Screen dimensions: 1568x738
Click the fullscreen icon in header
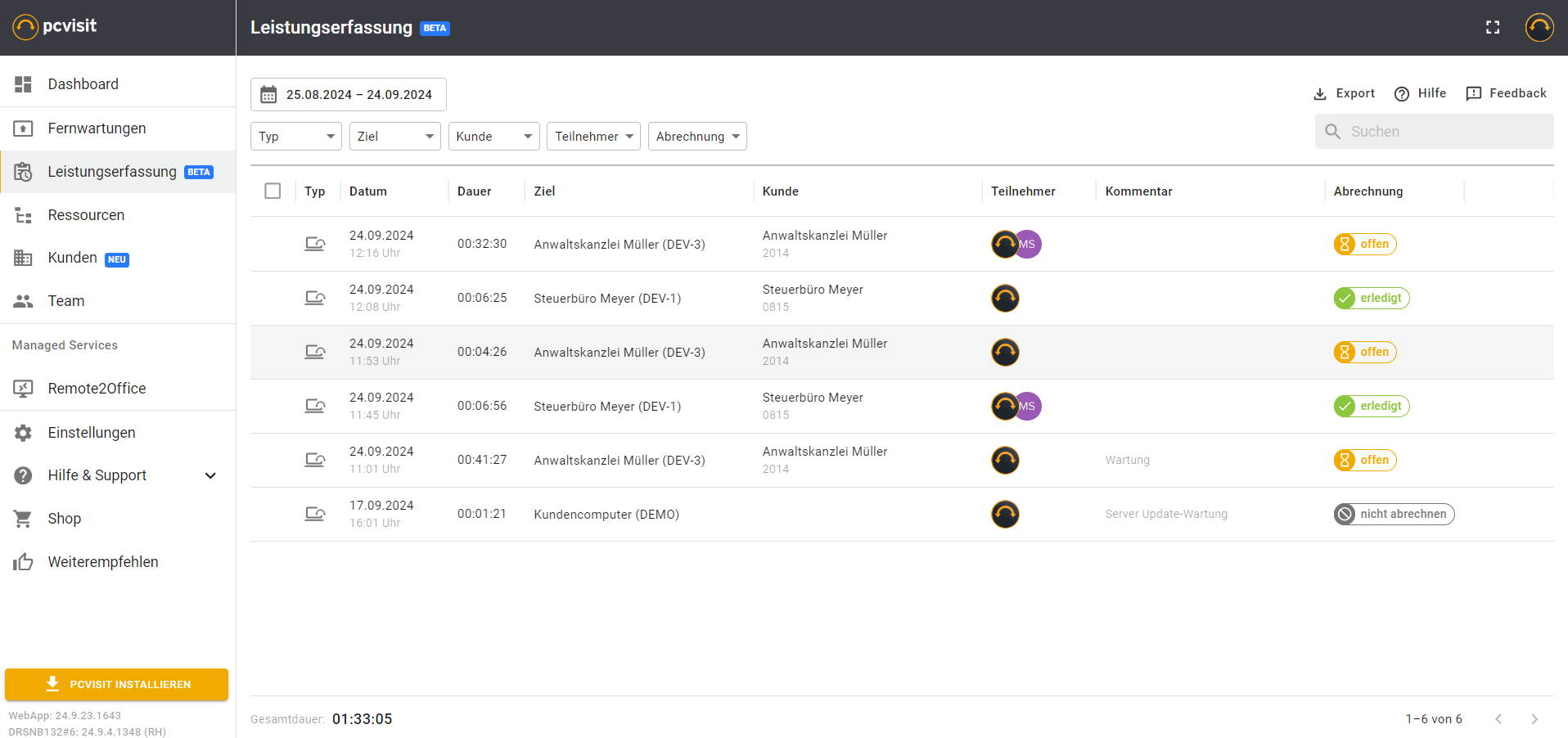1493,27
